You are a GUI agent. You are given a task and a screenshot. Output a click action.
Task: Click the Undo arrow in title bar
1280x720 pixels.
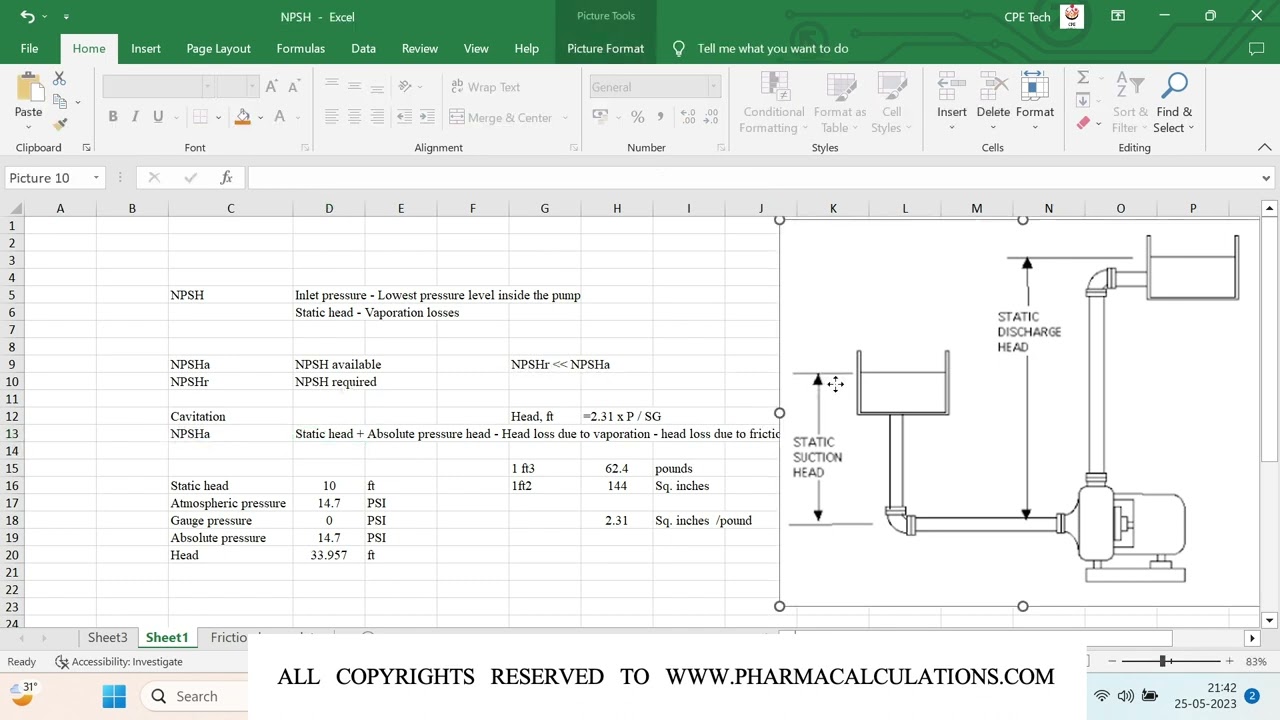click(x=27, y=16)
